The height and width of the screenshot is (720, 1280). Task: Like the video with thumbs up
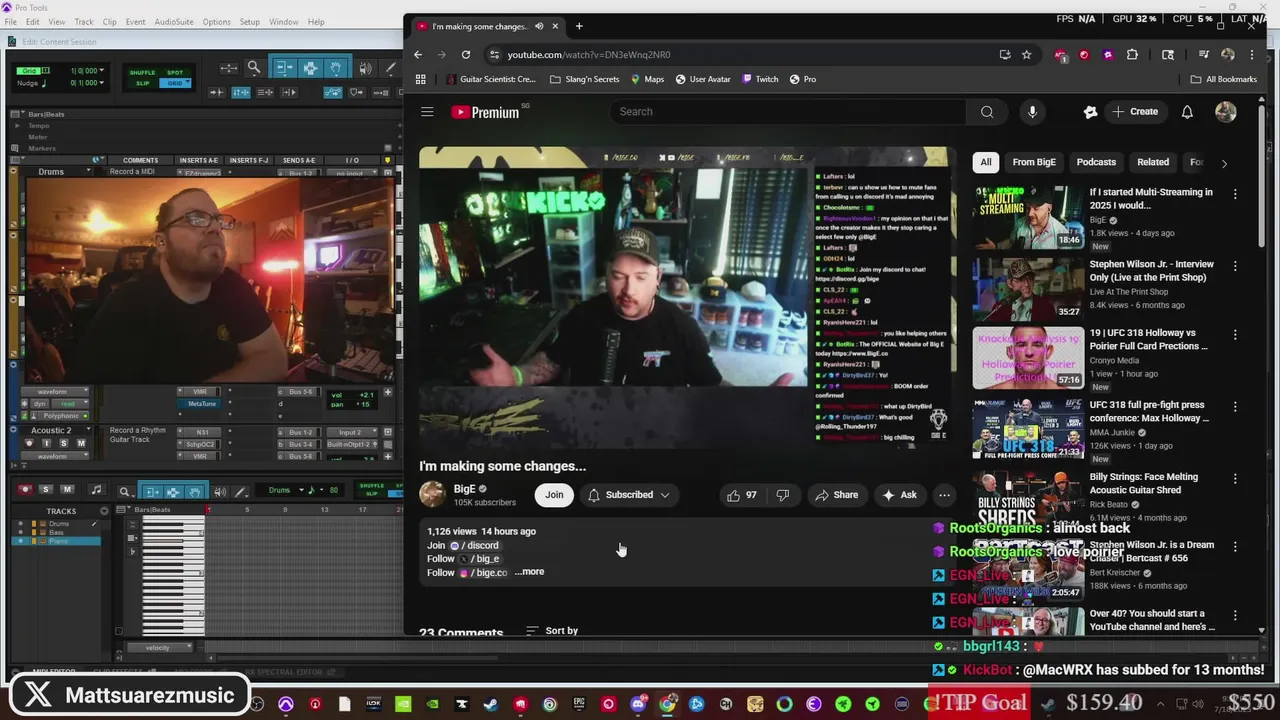741,495
